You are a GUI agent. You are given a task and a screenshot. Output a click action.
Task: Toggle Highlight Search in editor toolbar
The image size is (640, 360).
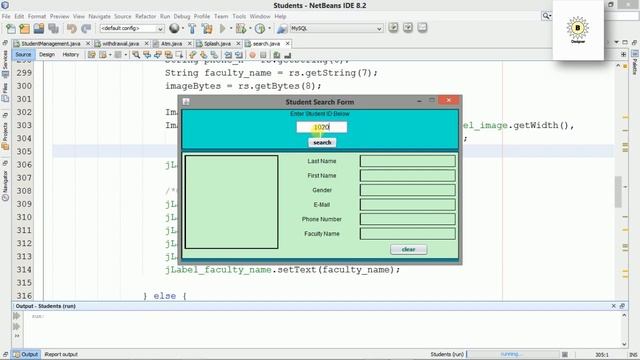[x=168, y=55]
